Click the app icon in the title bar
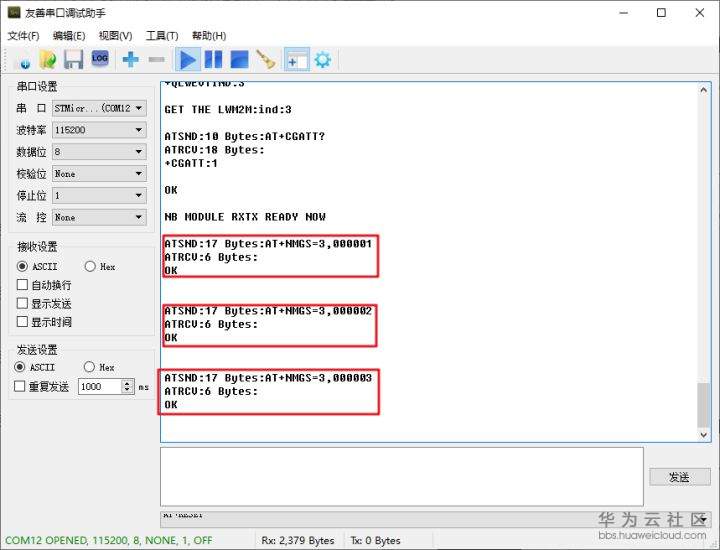720x550 pixels. pyautogui.click(x=14, y=12)
